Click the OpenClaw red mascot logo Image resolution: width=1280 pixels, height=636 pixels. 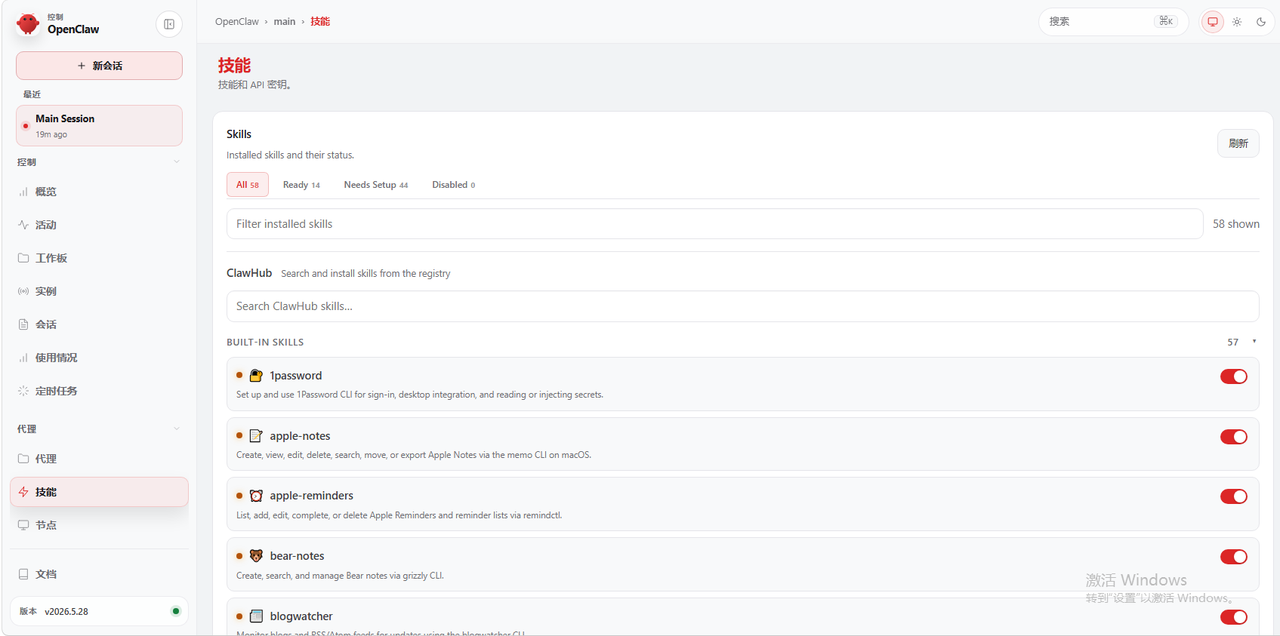[28, 24]
